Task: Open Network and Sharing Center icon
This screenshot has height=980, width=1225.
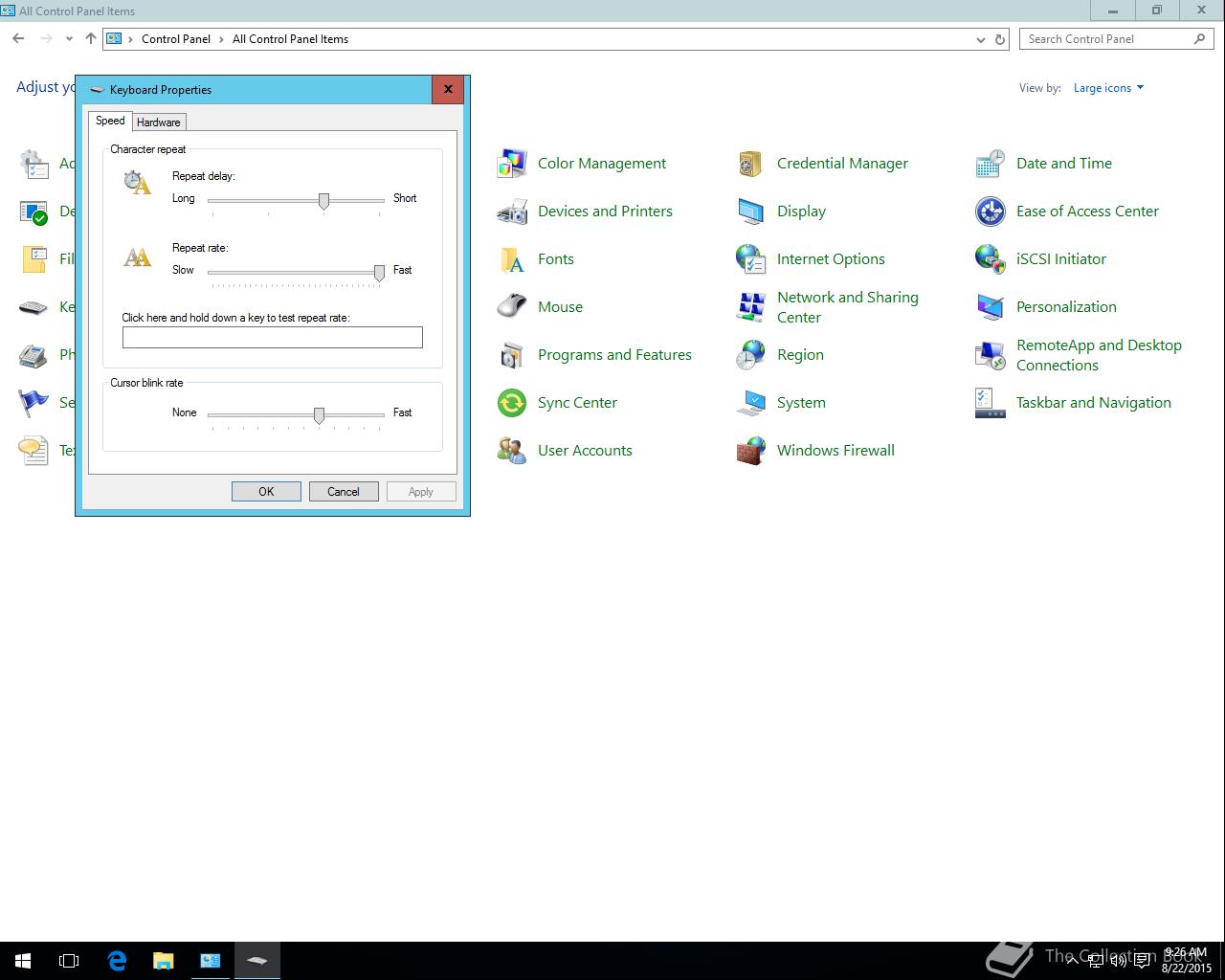Action: [751, 307]
